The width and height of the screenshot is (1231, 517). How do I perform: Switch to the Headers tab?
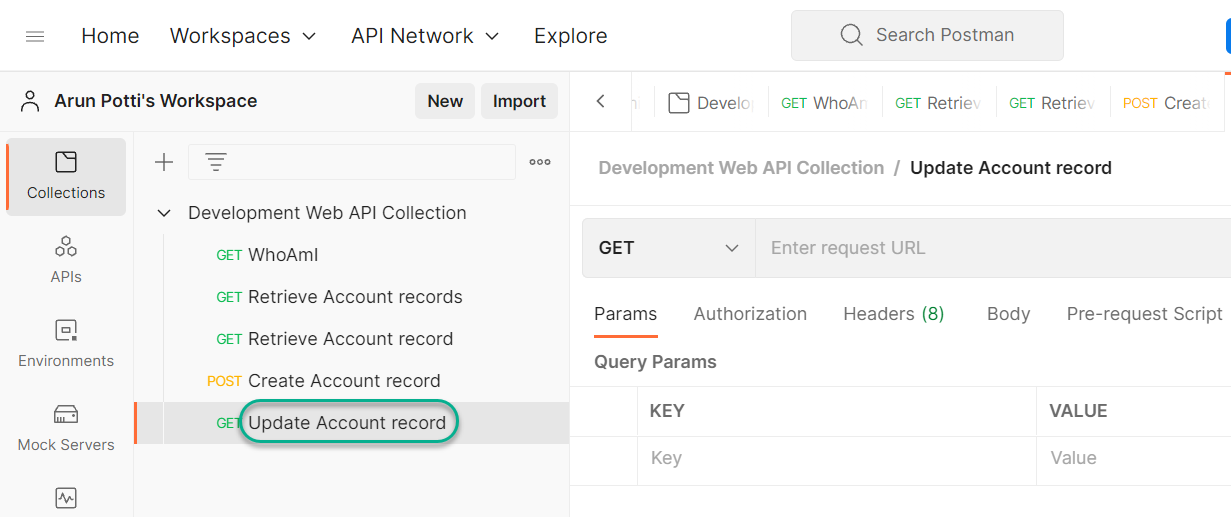(x=893, y=314)
